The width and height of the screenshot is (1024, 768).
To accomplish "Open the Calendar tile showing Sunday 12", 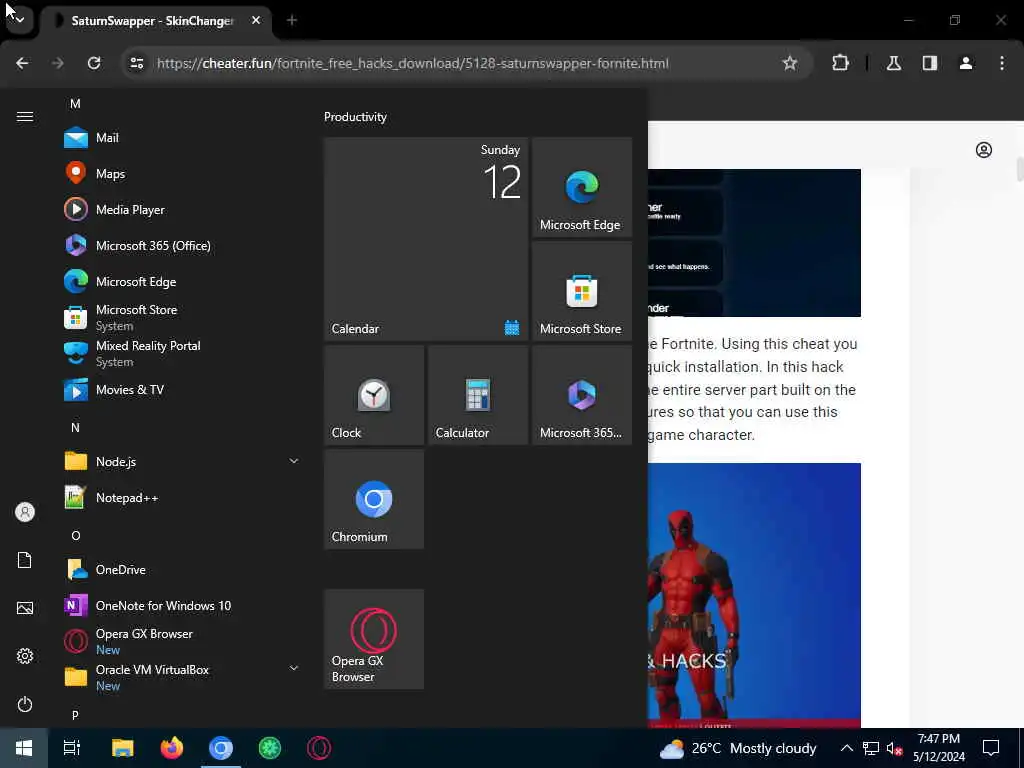I will 426,239.
